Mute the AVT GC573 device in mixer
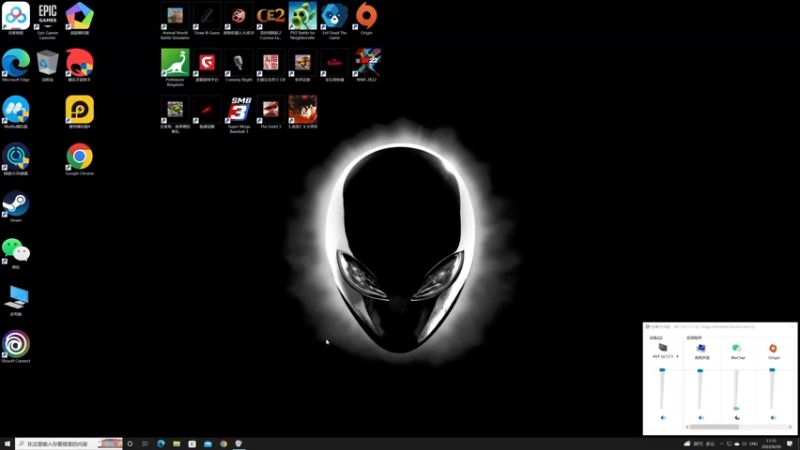 pyautogui.click(x=663, y=417)
